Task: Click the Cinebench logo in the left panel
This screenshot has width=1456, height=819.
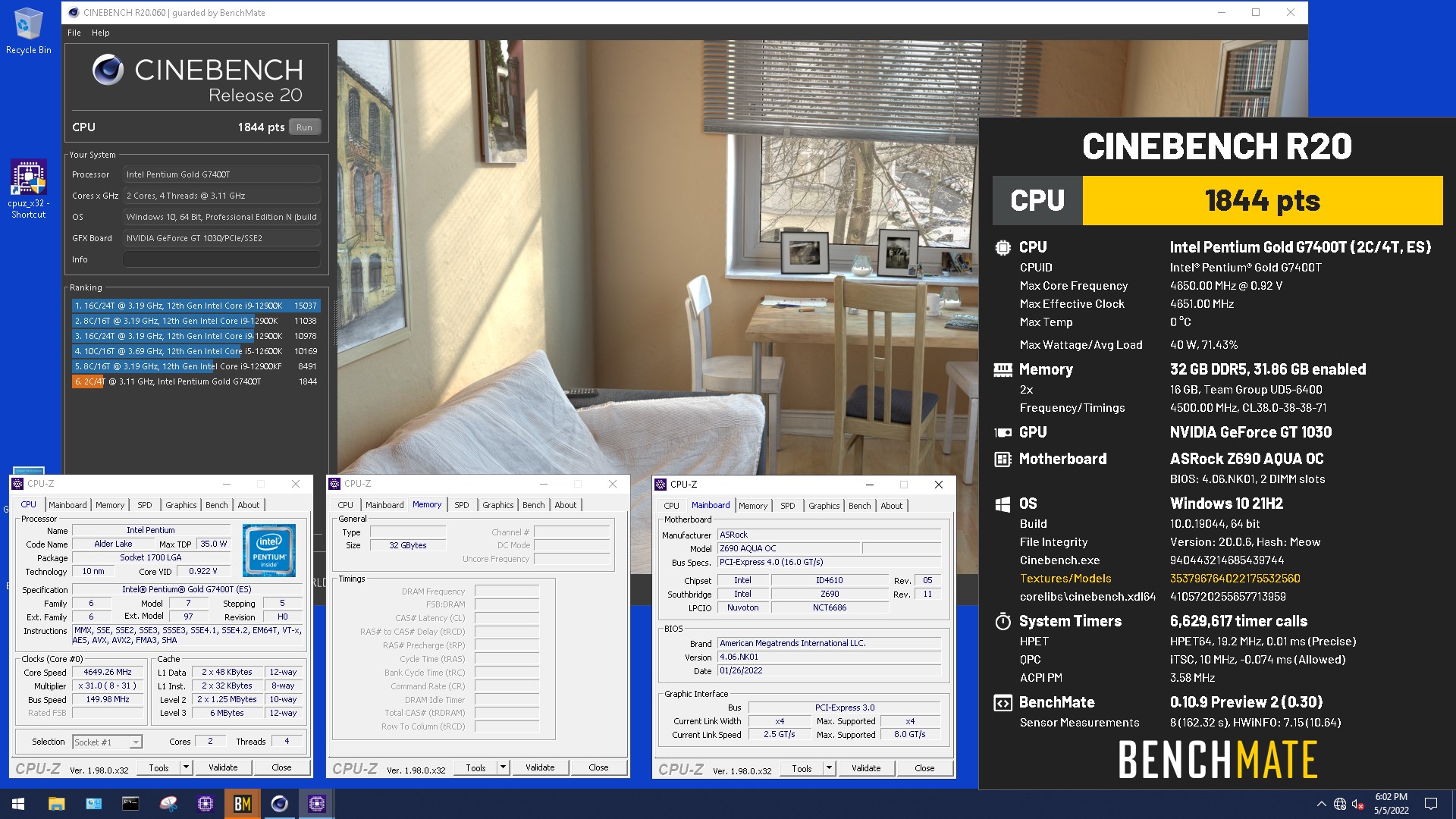Action: tap(108, 70)
